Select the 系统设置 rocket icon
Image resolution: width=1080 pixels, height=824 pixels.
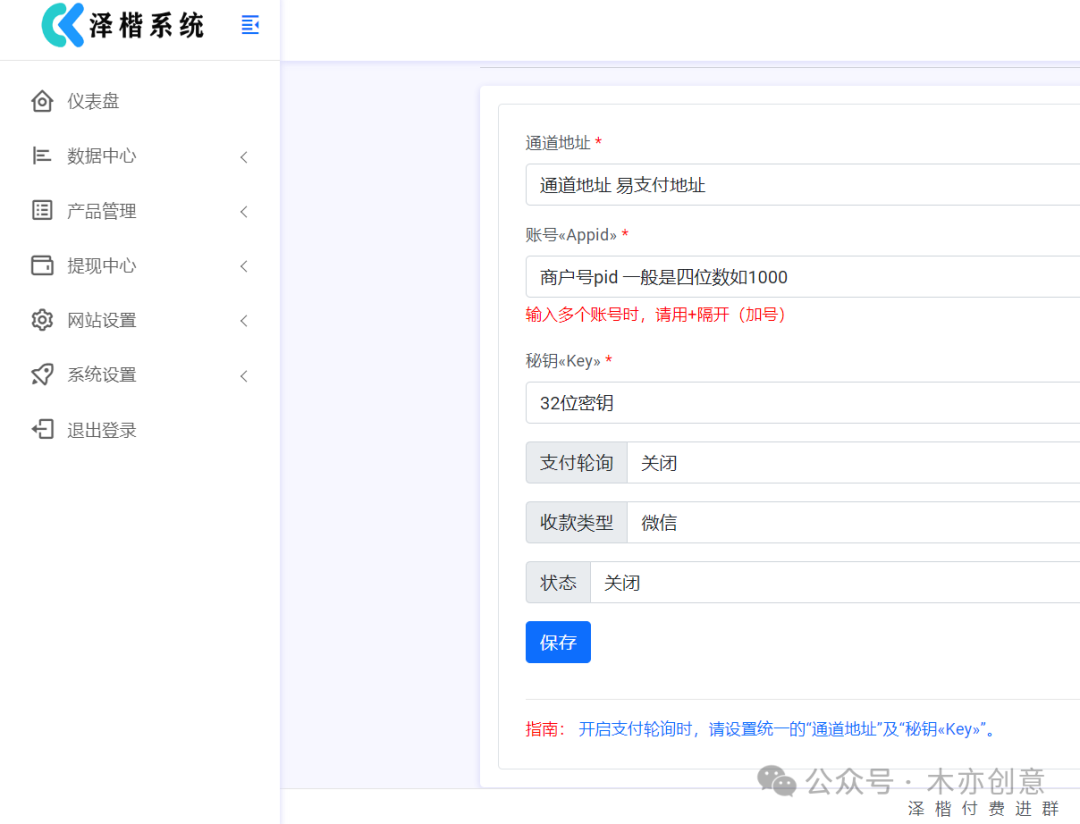[41, 375]
